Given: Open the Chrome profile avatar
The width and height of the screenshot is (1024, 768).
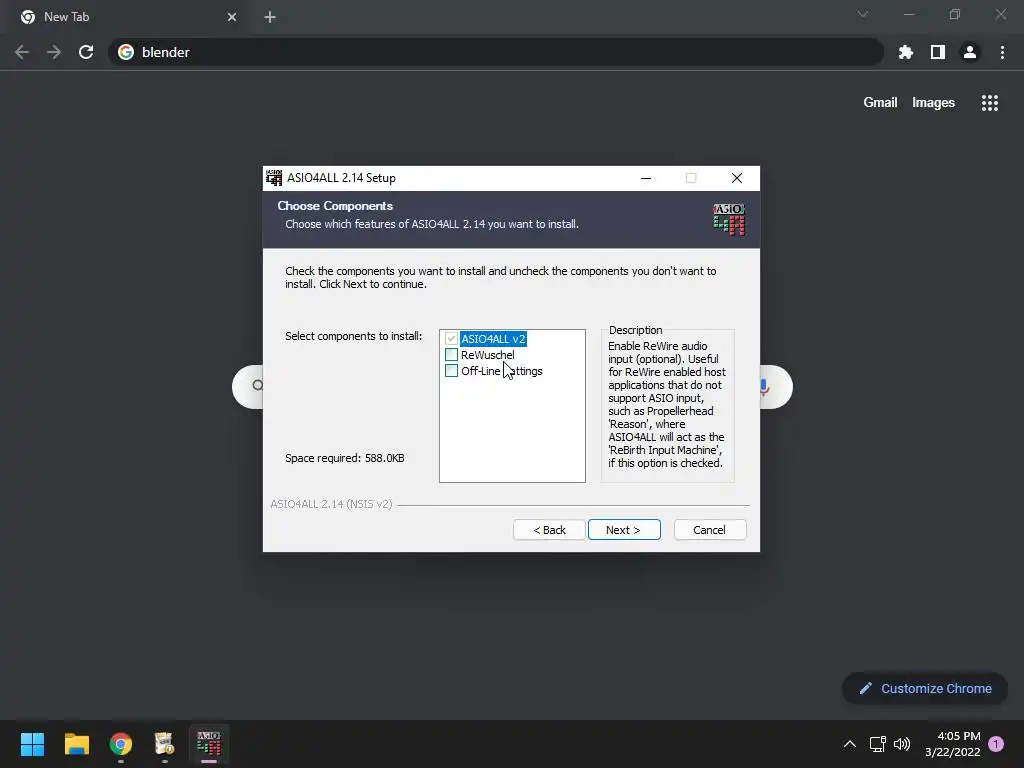Looking at the screenshot, I should click(970, 52).
